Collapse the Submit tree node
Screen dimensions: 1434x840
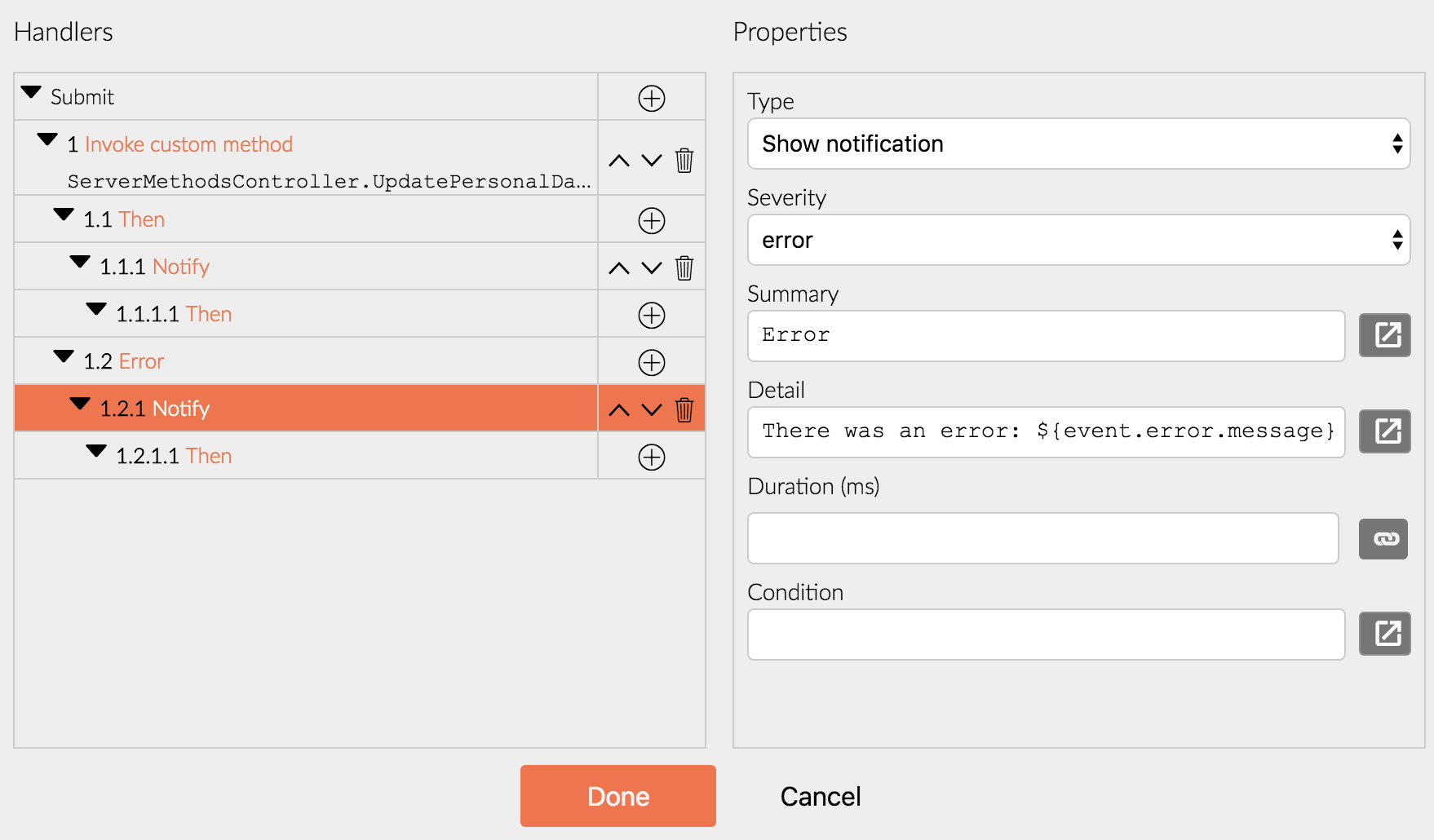point(31,92)
